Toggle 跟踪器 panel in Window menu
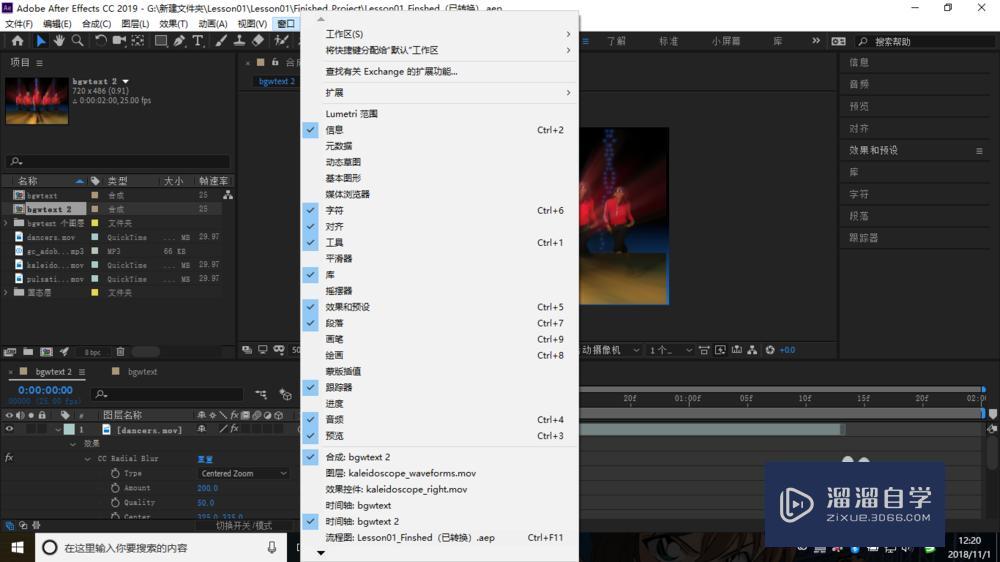This screenshot has height=562, width=1000. (439, 387)
